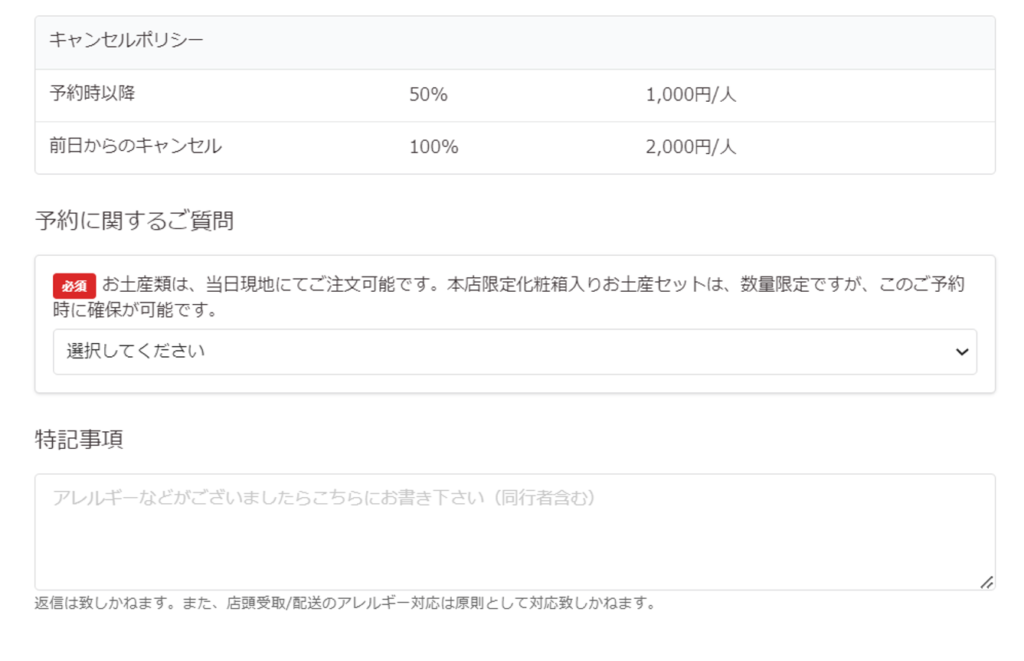
Task: Click the chevron arrow of the souvenir dropdown
Action: click(x=961, y=352)
